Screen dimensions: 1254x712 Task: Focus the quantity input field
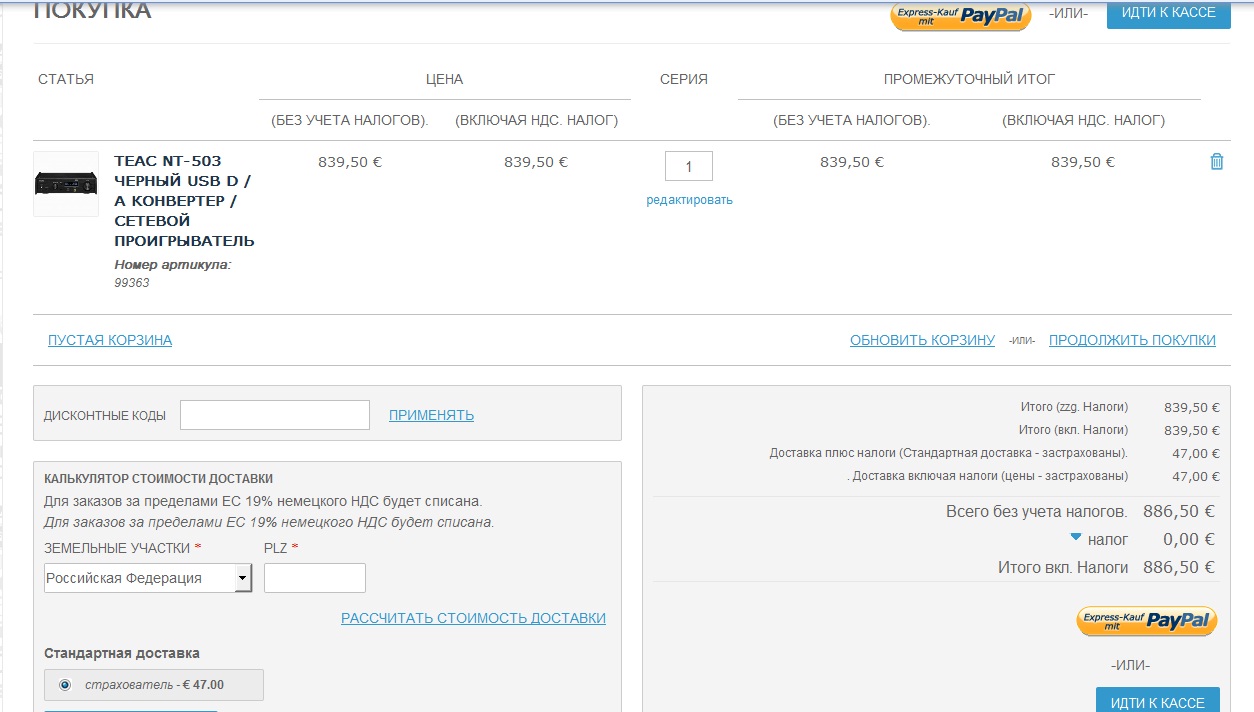click(x=688, y=166)
